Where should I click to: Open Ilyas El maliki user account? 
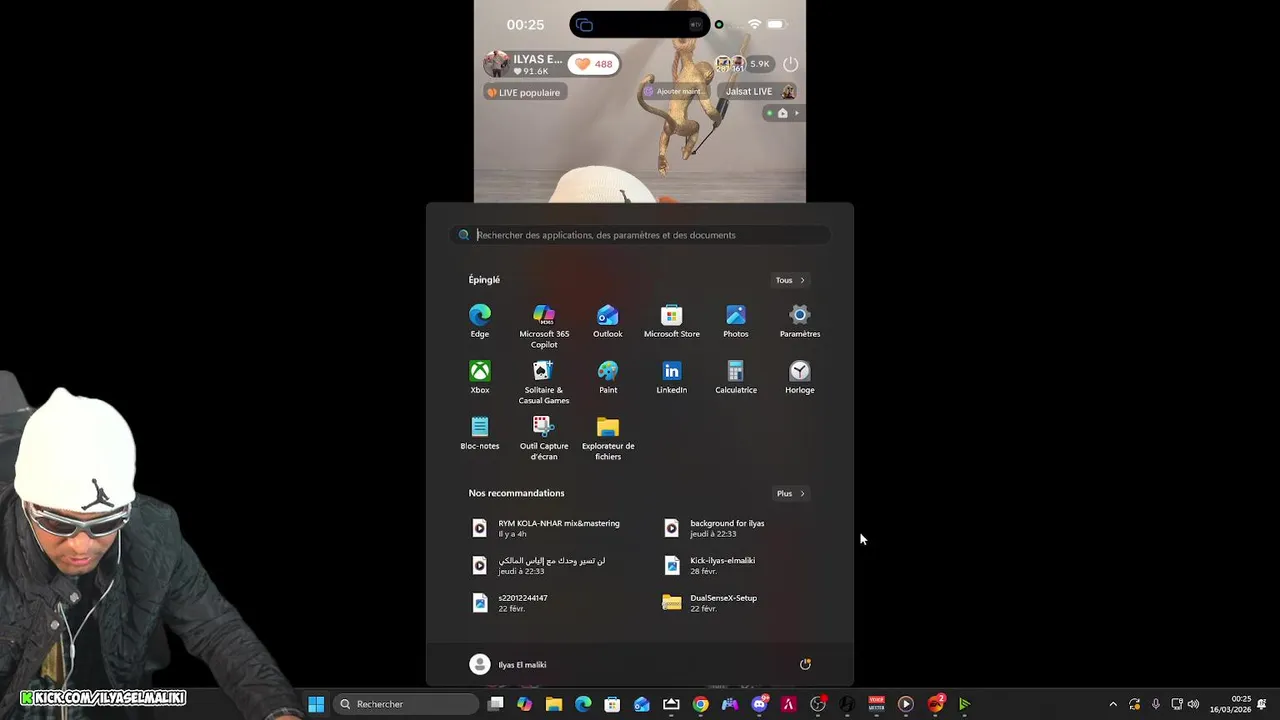pos(508,664)
